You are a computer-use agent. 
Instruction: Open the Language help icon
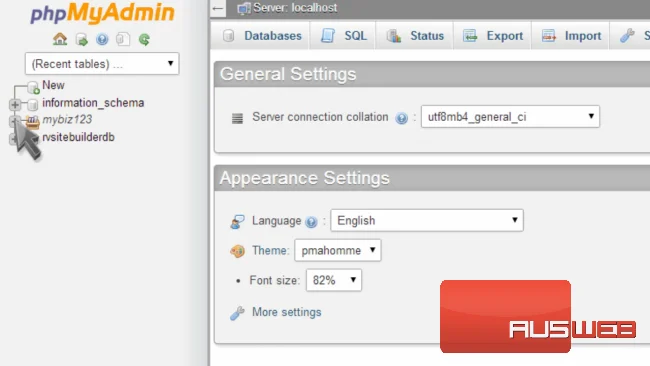(x=311, y=222)
